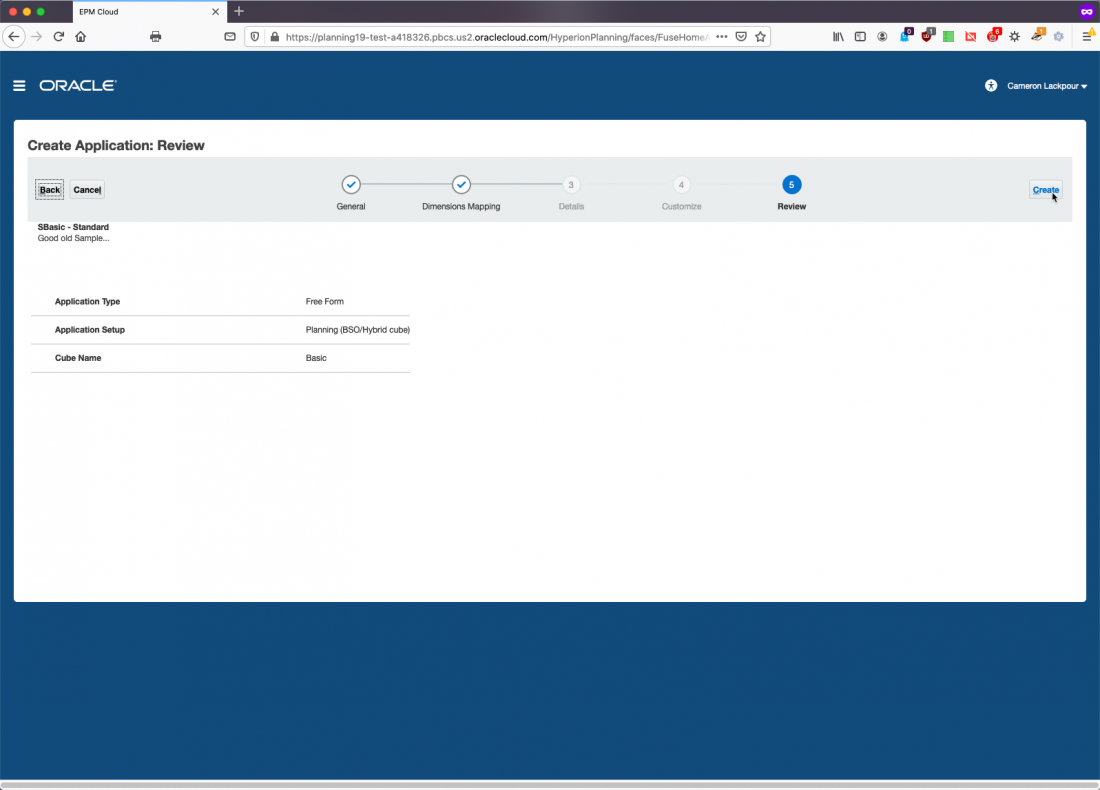
Task: Go back using the Back button
Action: point(49,189)
